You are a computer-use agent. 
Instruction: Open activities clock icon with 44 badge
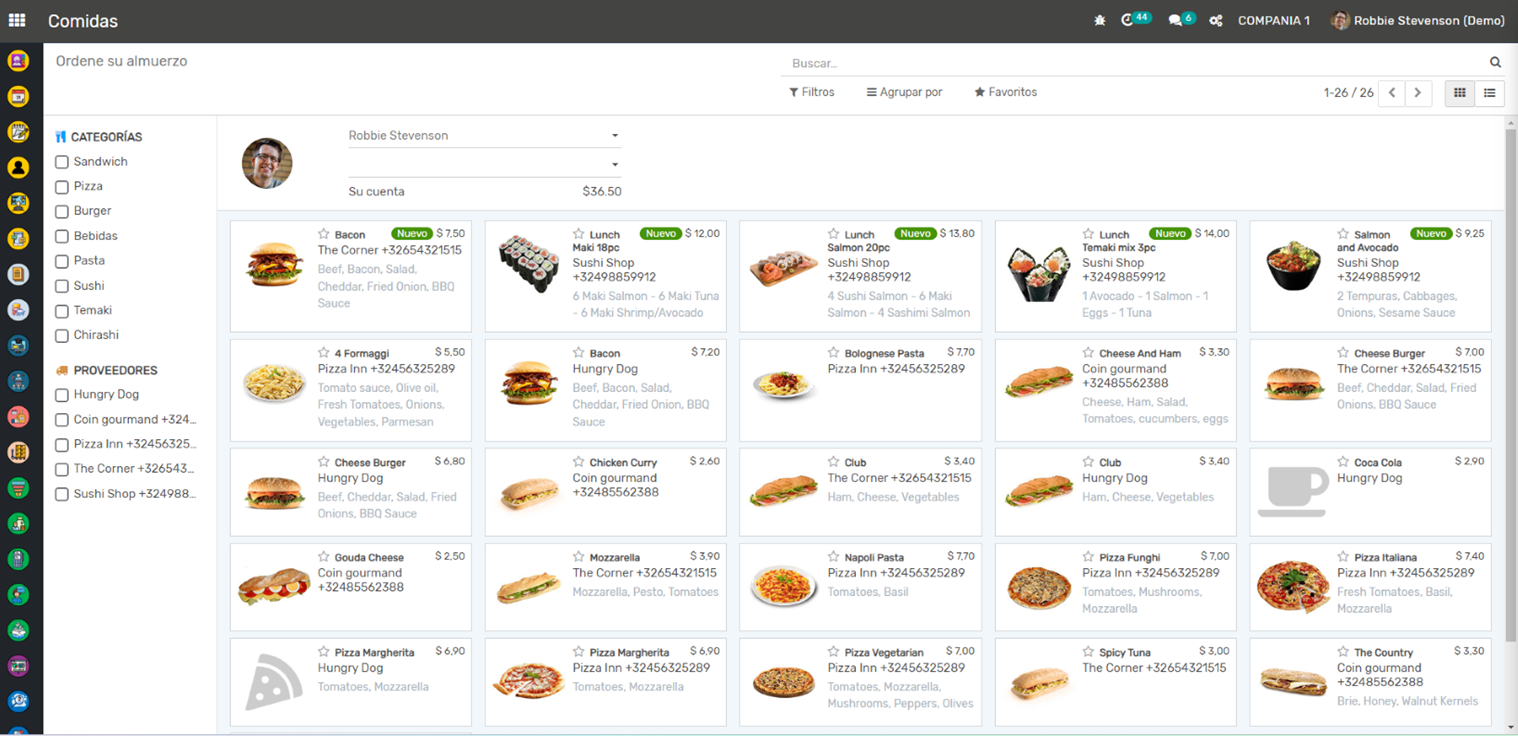click(x=1129, y=20)
